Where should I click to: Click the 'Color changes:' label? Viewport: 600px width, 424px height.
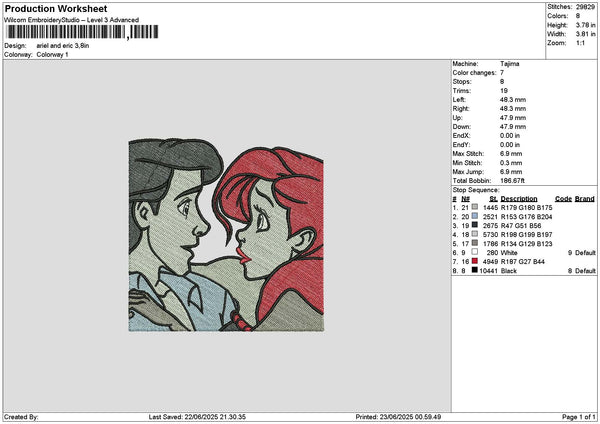(x=474, y=73)
